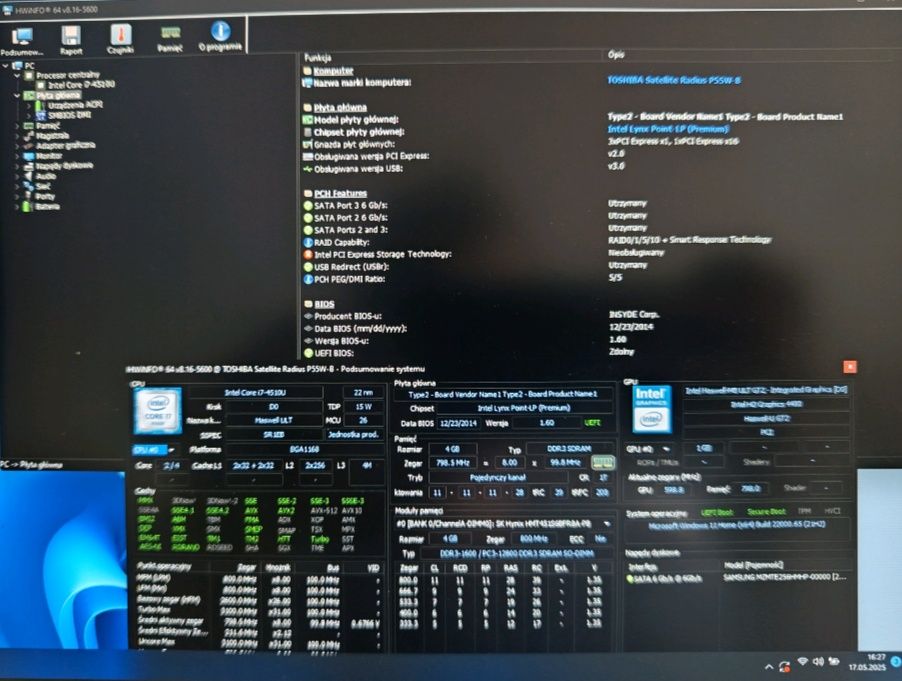
Task: Select the Audio tree item
Action: pyautogui.click(x=45, y=176)
